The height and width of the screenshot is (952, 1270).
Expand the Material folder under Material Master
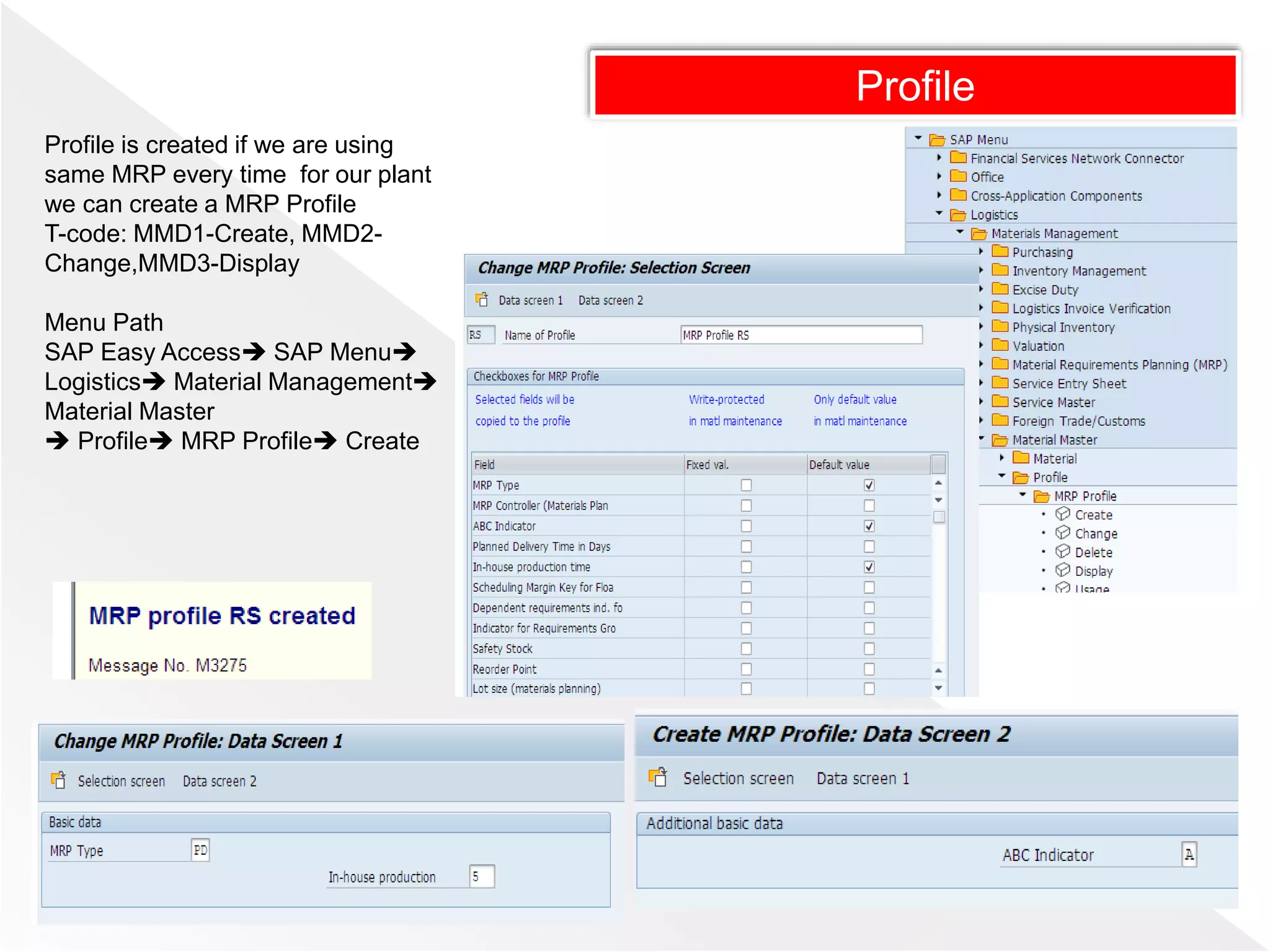coord(1002,457)
